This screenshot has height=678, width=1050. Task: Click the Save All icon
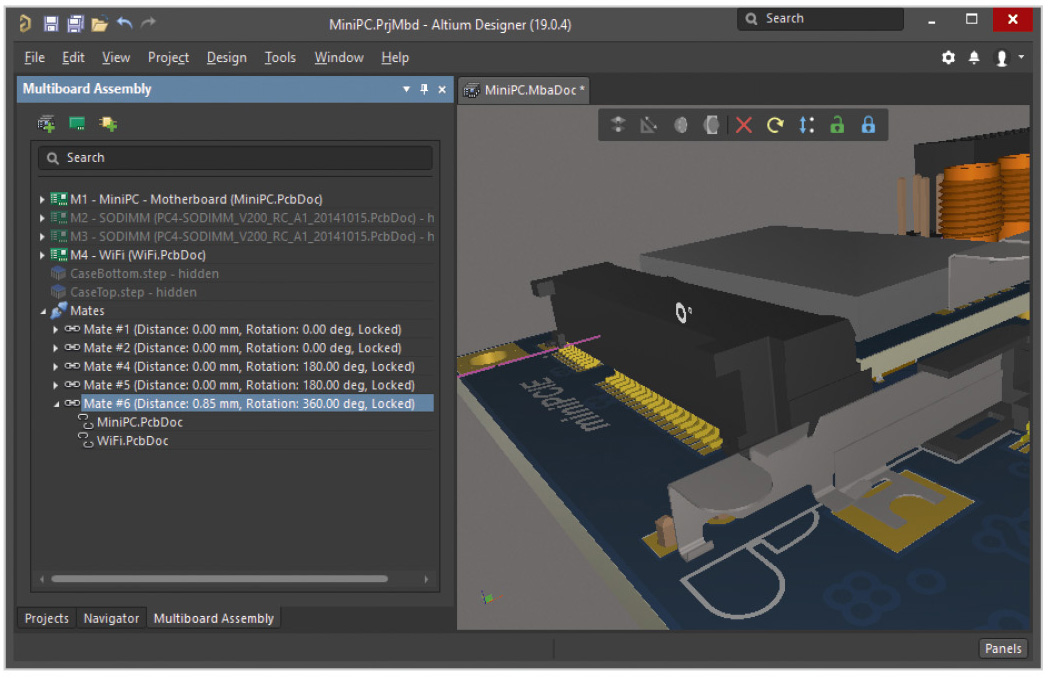point(76,24)
